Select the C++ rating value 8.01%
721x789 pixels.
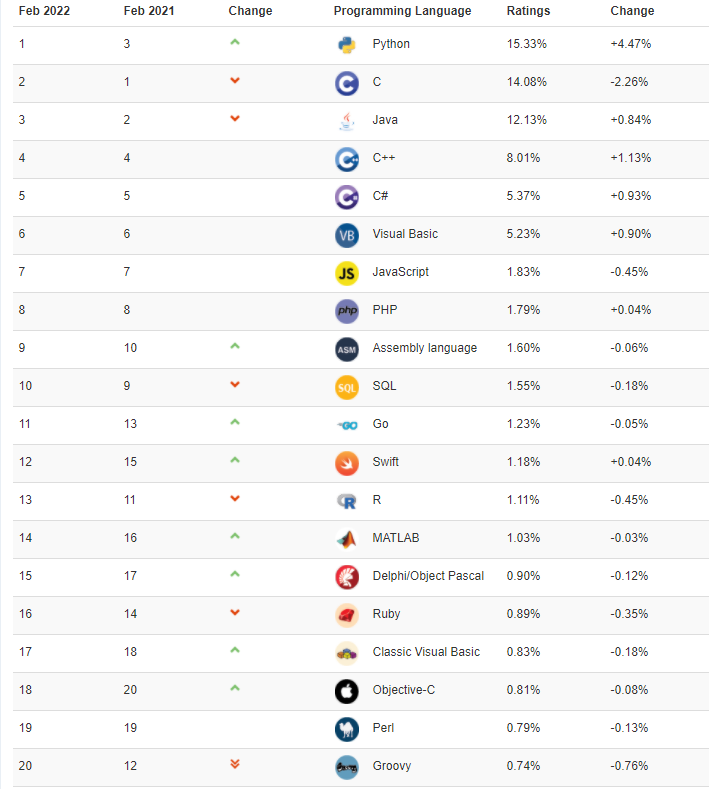tap(523, 158)
